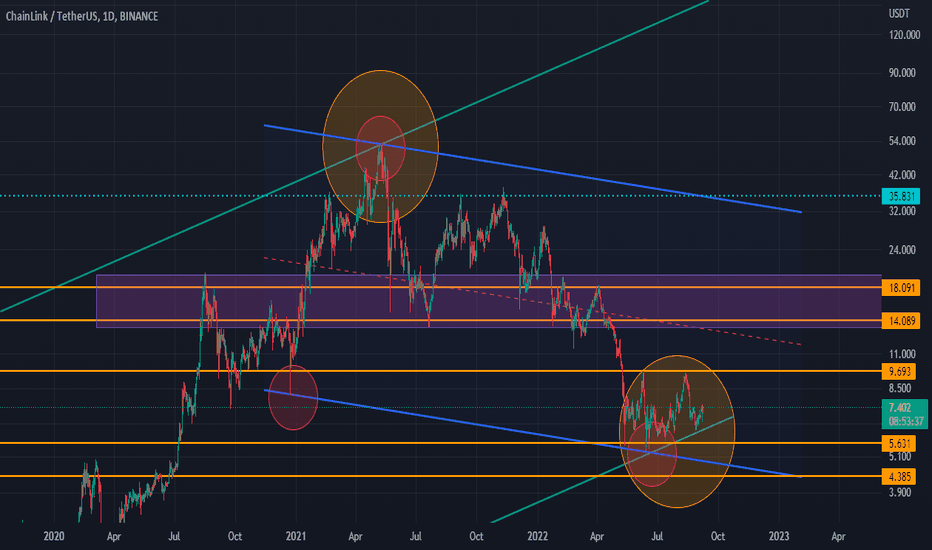Click the ChainLink / TetherUS chart title
932x550 pixels.
tap(82, 17)
